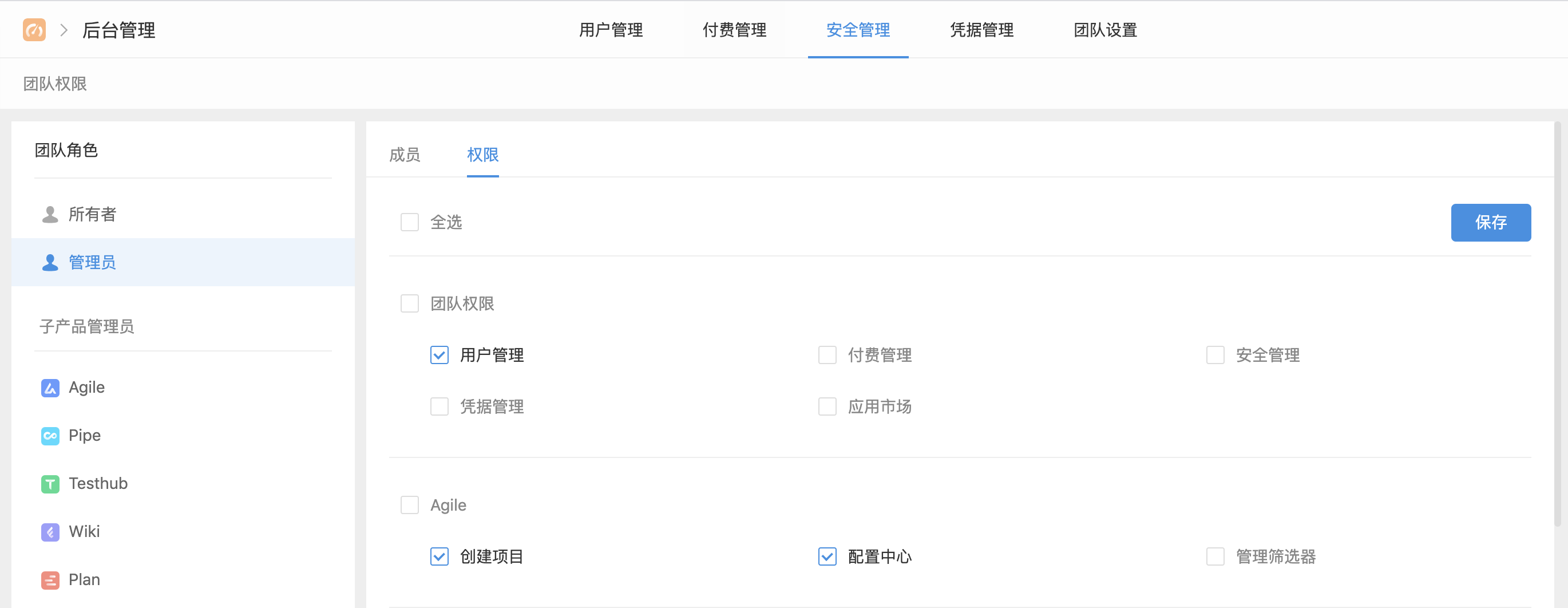Click the blue person icon beside 管理员

[x=49, y=262]
